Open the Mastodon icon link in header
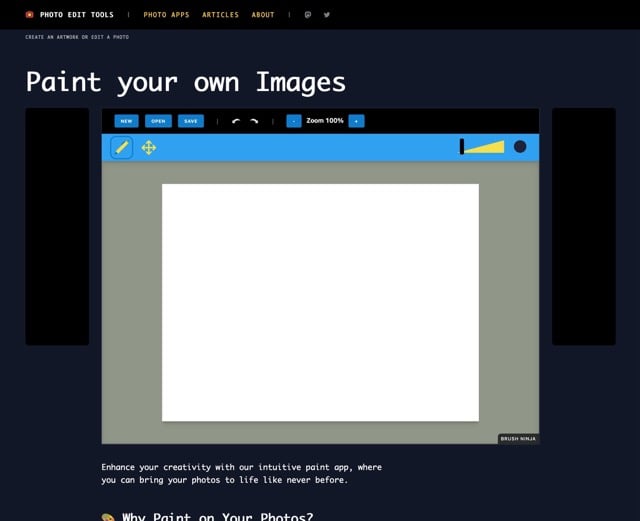Screen dimensions: 640x521 click(x=308, y=15)
